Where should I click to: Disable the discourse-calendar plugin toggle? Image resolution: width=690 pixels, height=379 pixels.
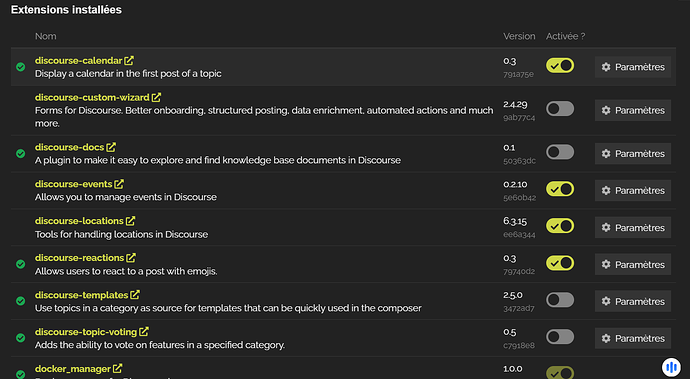[x=560, y=66]
